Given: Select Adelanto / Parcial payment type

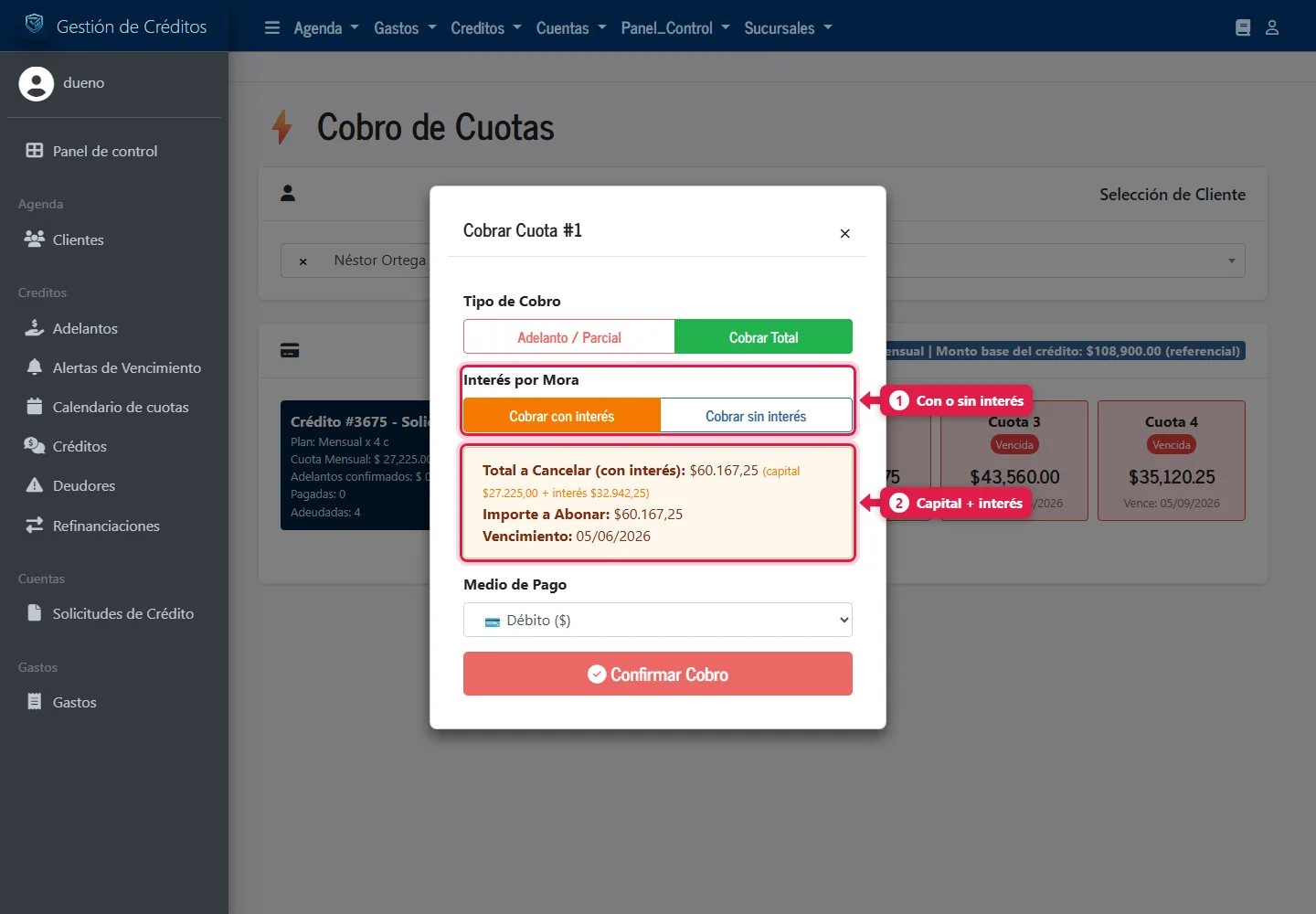Looking at the screenshot, I should (569, 336).
